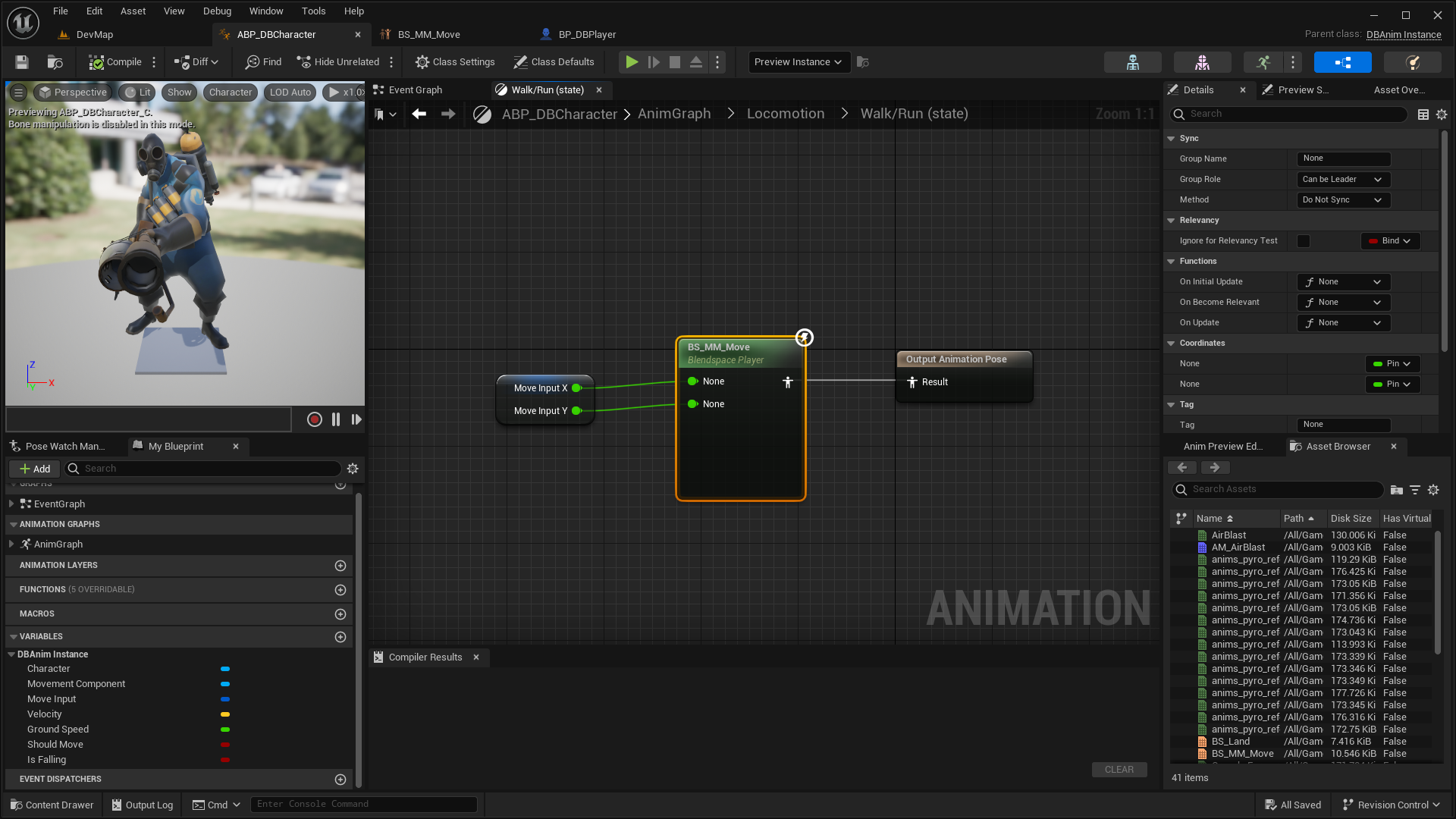Expand the EventGraph tree item
This screenshot has width=1456, height=819.
click(x=11, y=504)
